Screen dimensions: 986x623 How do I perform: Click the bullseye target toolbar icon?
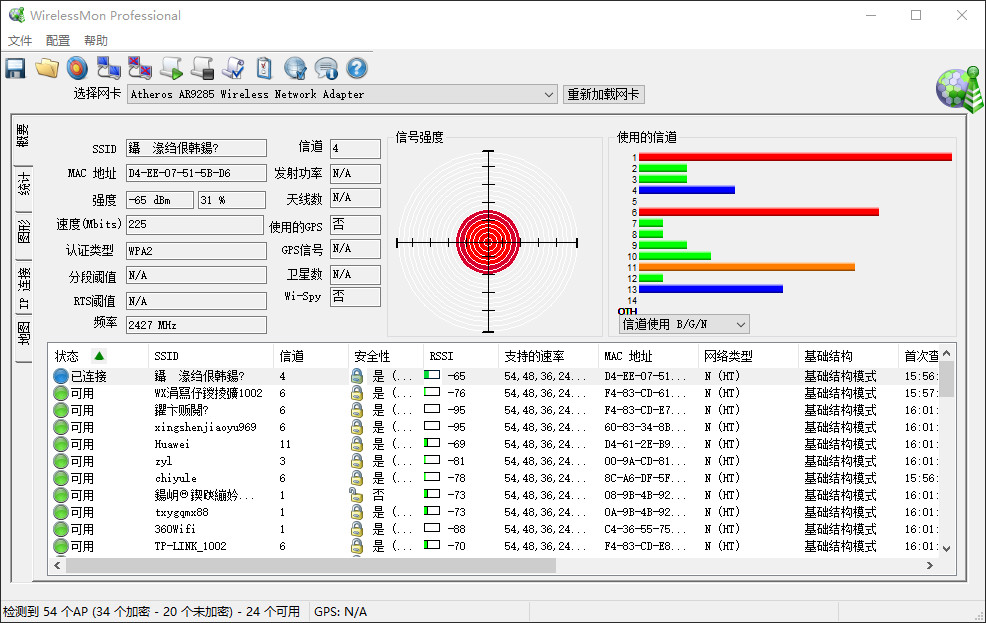coord(77,68)
